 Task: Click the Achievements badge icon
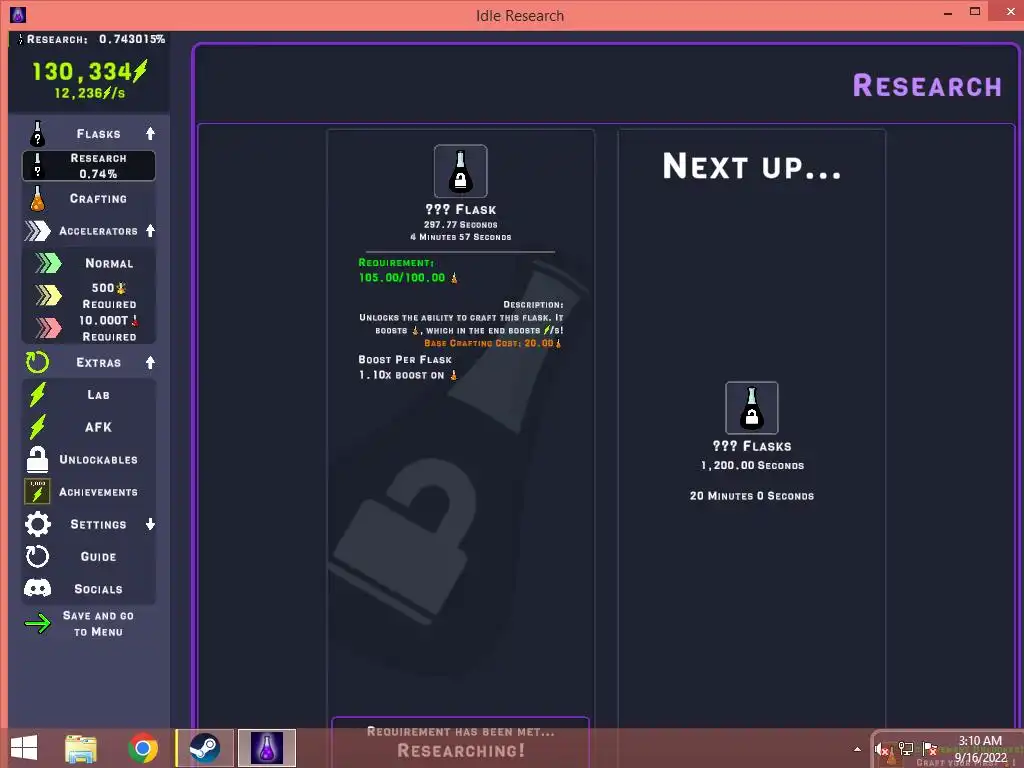[x=37, y=492]
